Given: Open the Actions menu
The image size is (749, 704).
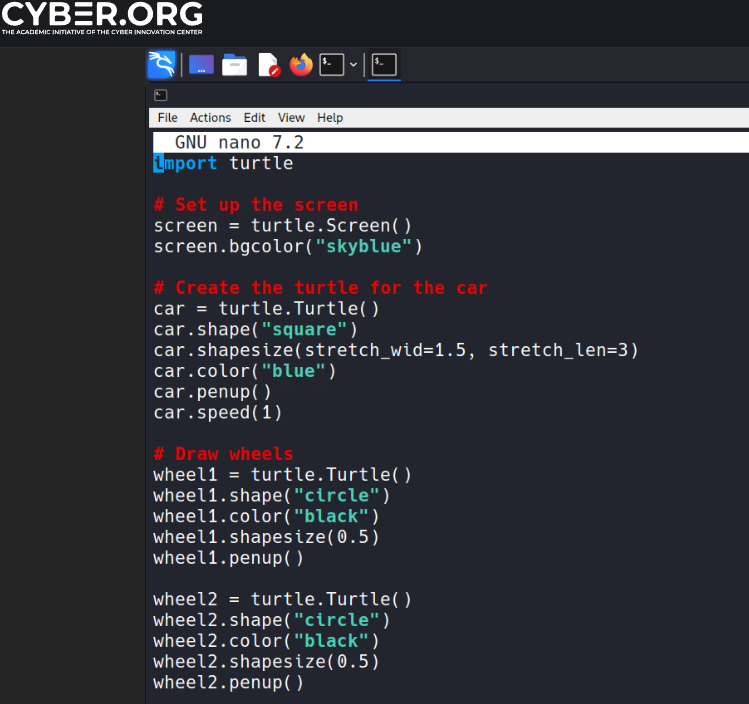Looking at the screenshot, I should (x=210, y=118).
